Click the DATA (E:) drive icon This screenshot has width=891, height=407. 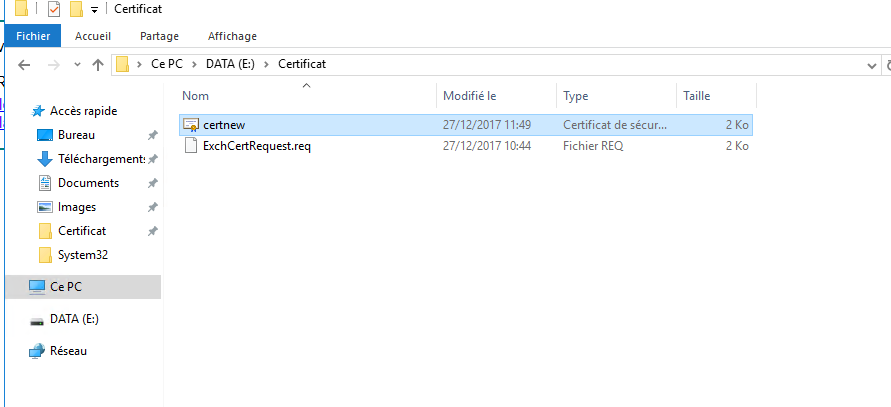click(x=37, y=321)
